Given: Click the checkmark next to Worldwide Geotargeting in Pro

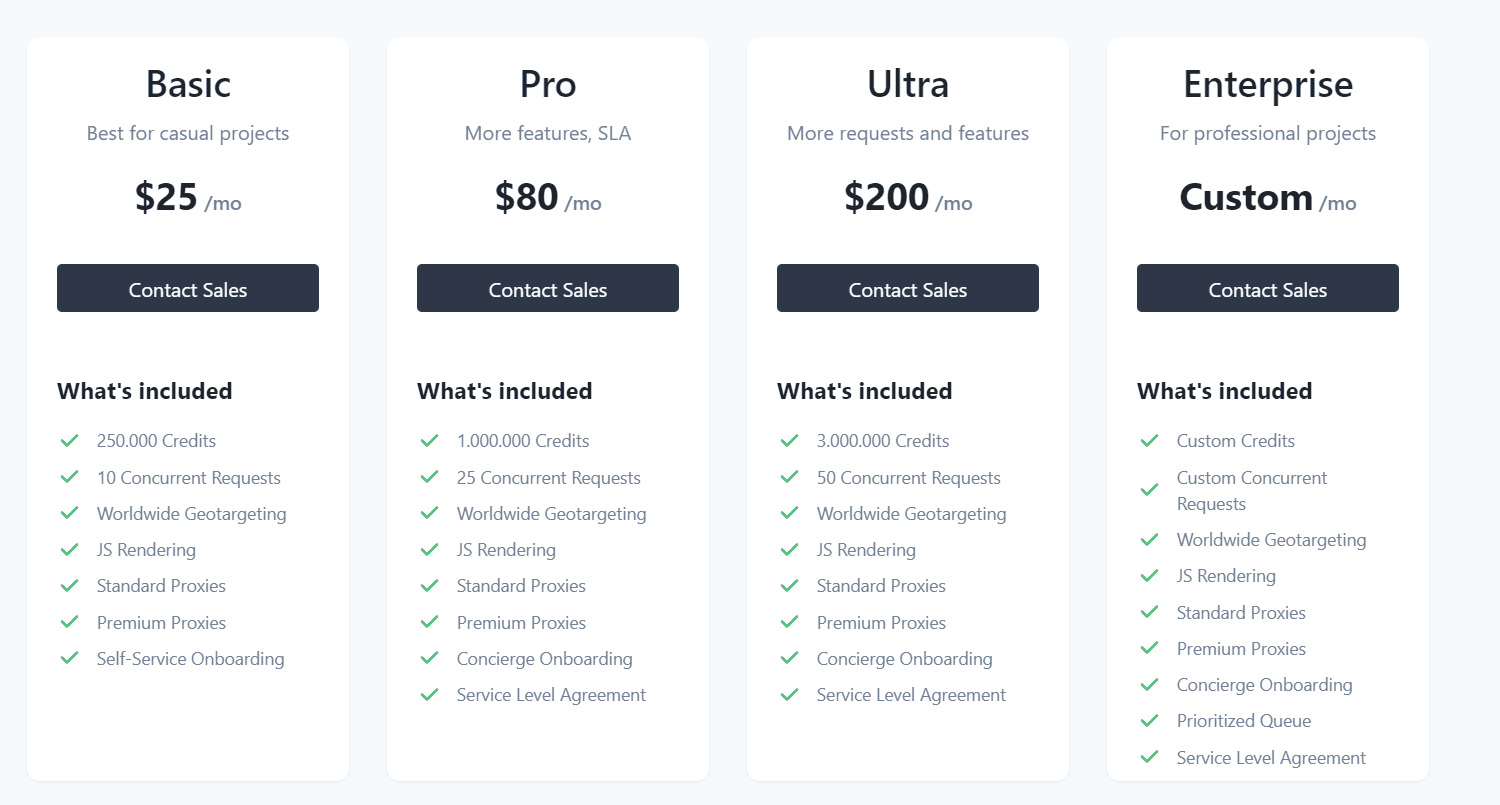Looking at the screenshot, I should [x=430, y=513].
